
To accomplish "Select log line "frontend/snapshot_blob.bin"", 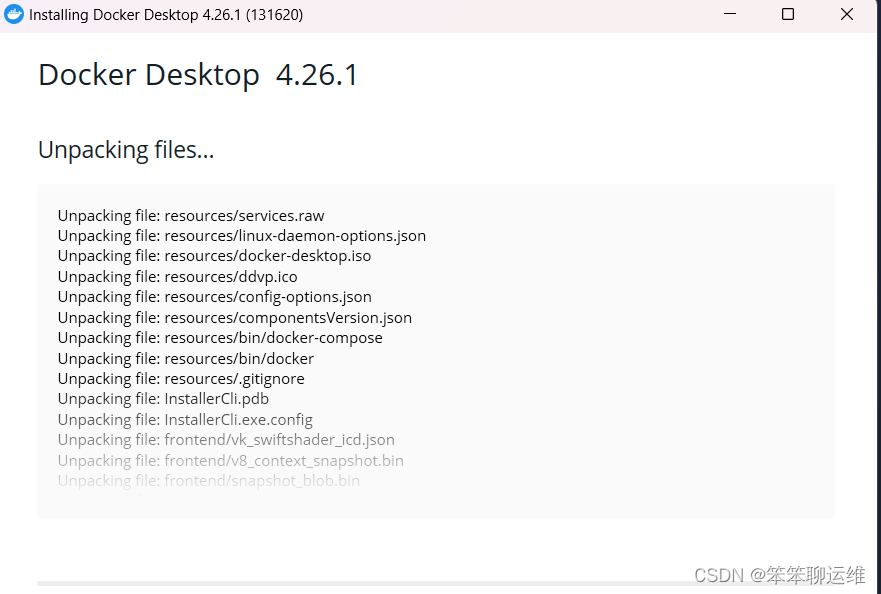I will pyautogui.click(x=208, y=481).
